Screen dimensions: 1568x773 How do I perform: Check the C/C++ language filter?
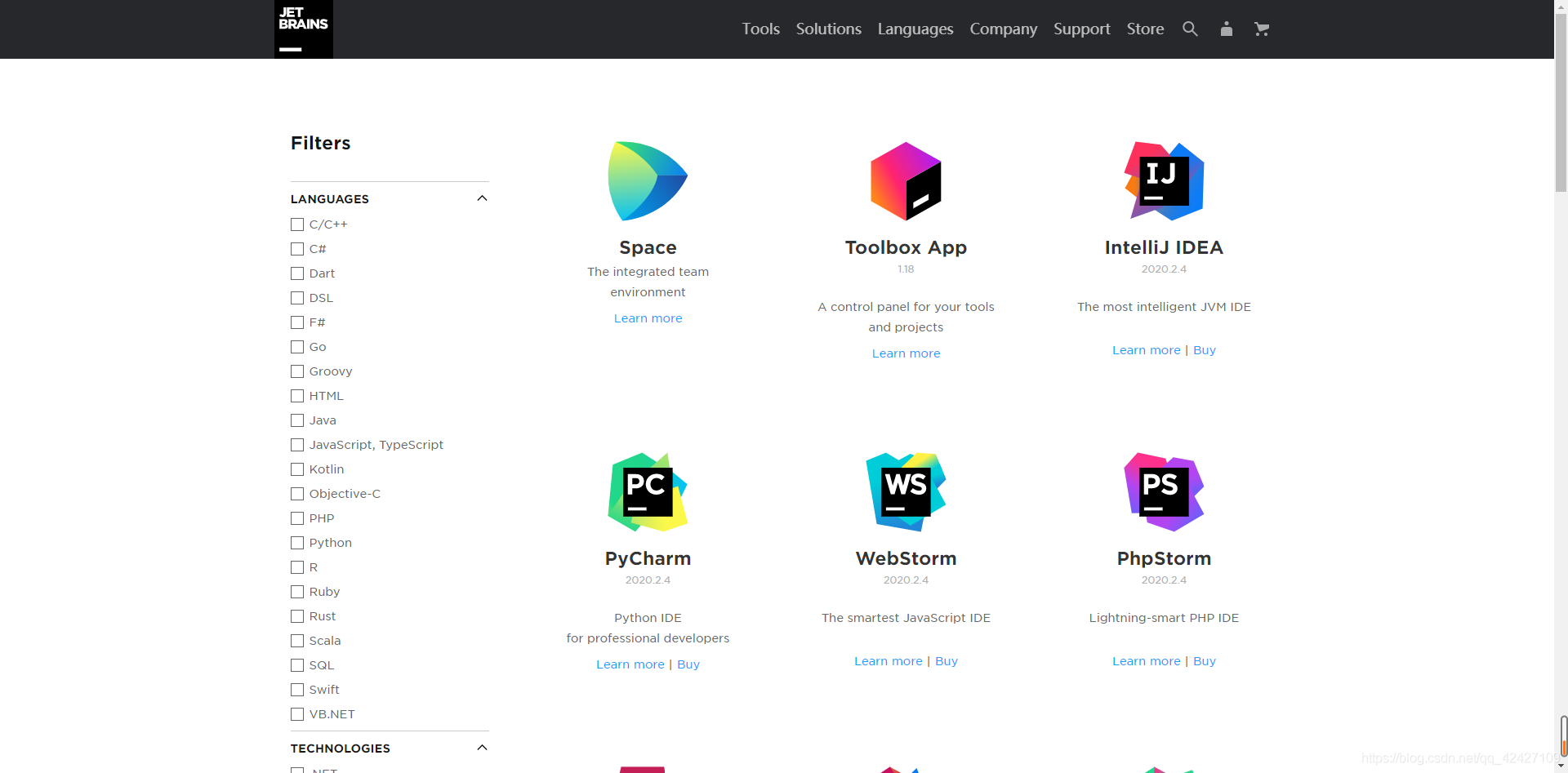297,224
